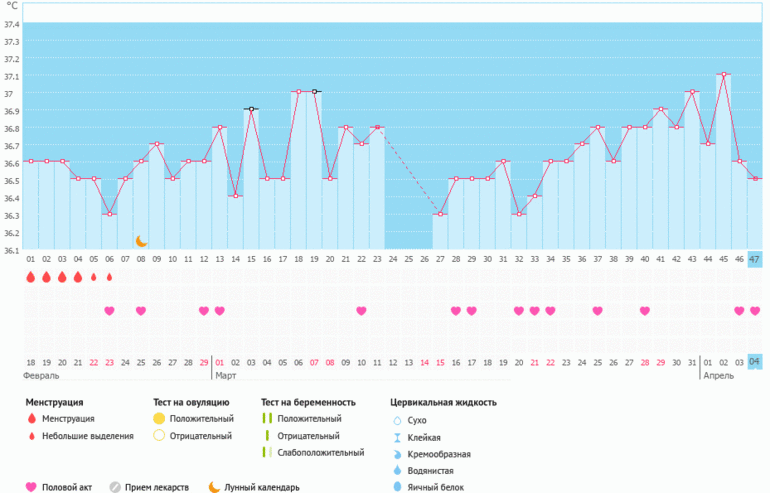
Task: Click the red date 29 in Февраль row
Action: click(x=204, y=362)
